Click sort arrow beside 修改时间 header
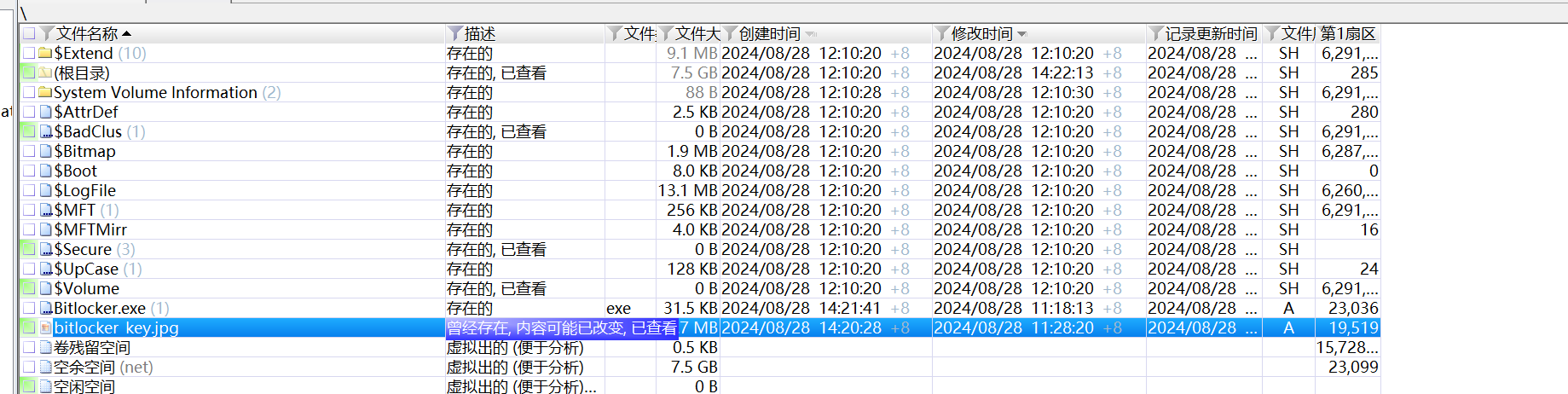This screenshot has width=1568, height=394. [x=1022, y=34]
